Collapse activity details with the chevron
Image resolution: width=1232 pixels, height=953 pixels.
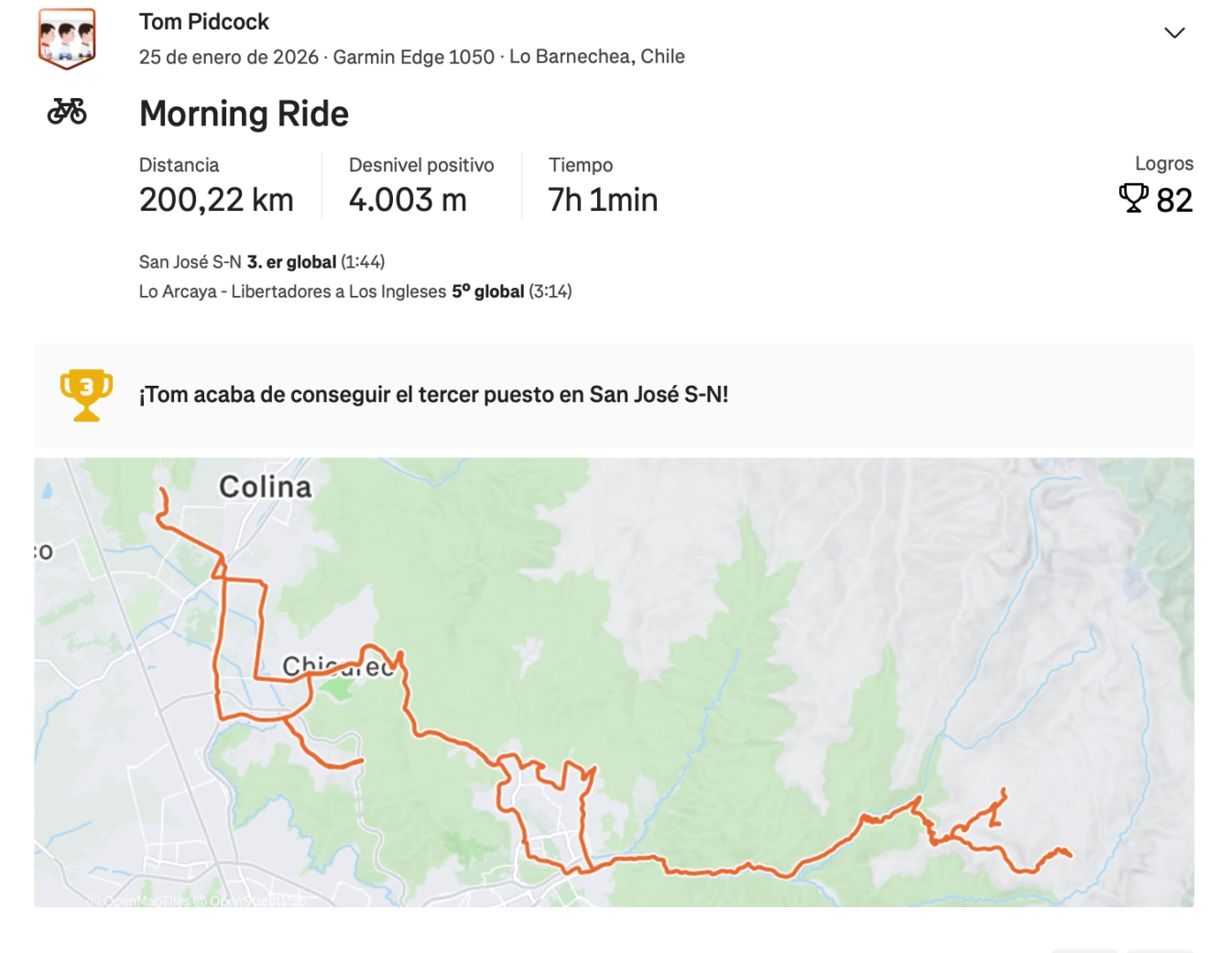tap(1175, 32)
